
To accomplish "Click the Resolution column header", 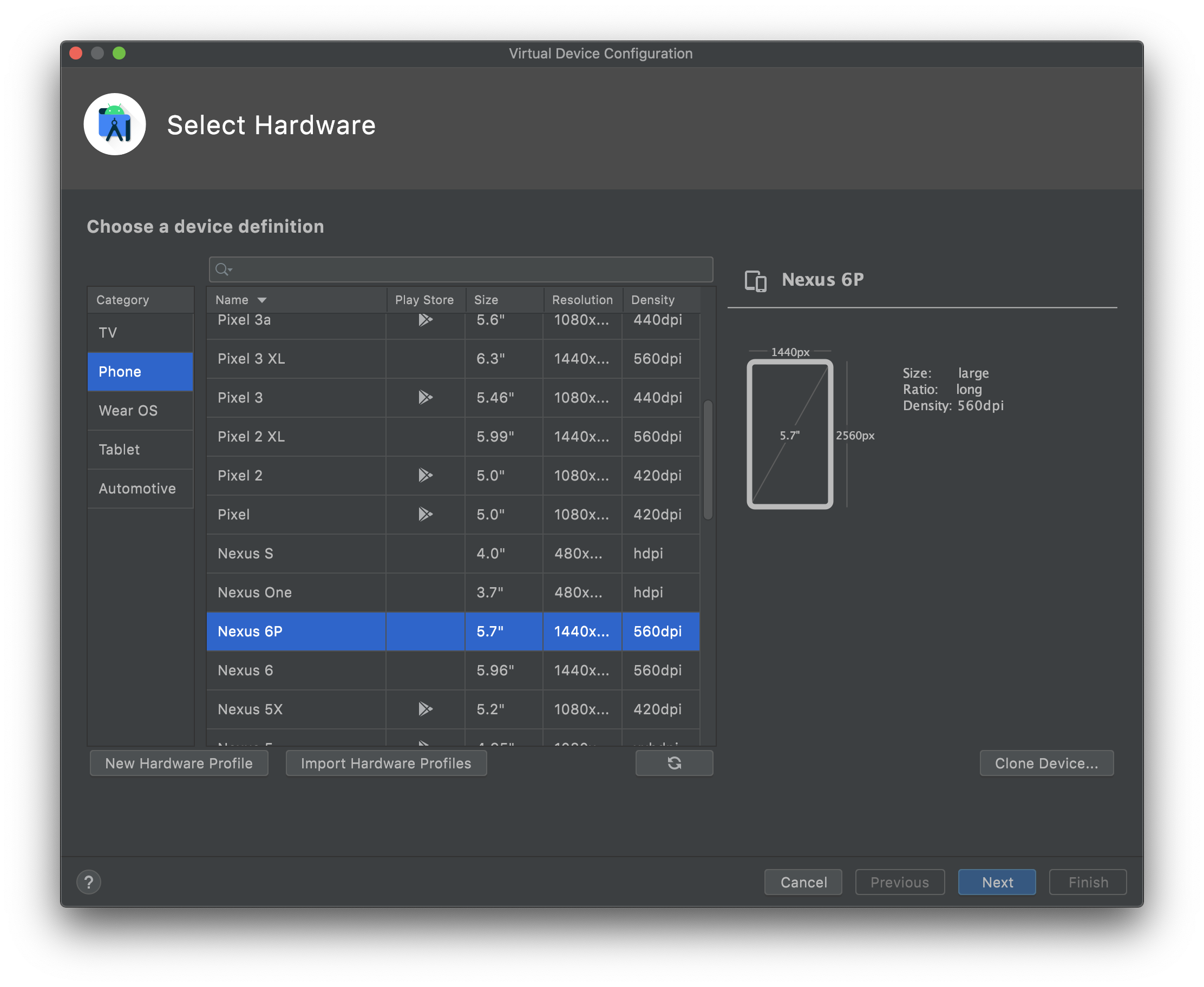I will (583, 300).
